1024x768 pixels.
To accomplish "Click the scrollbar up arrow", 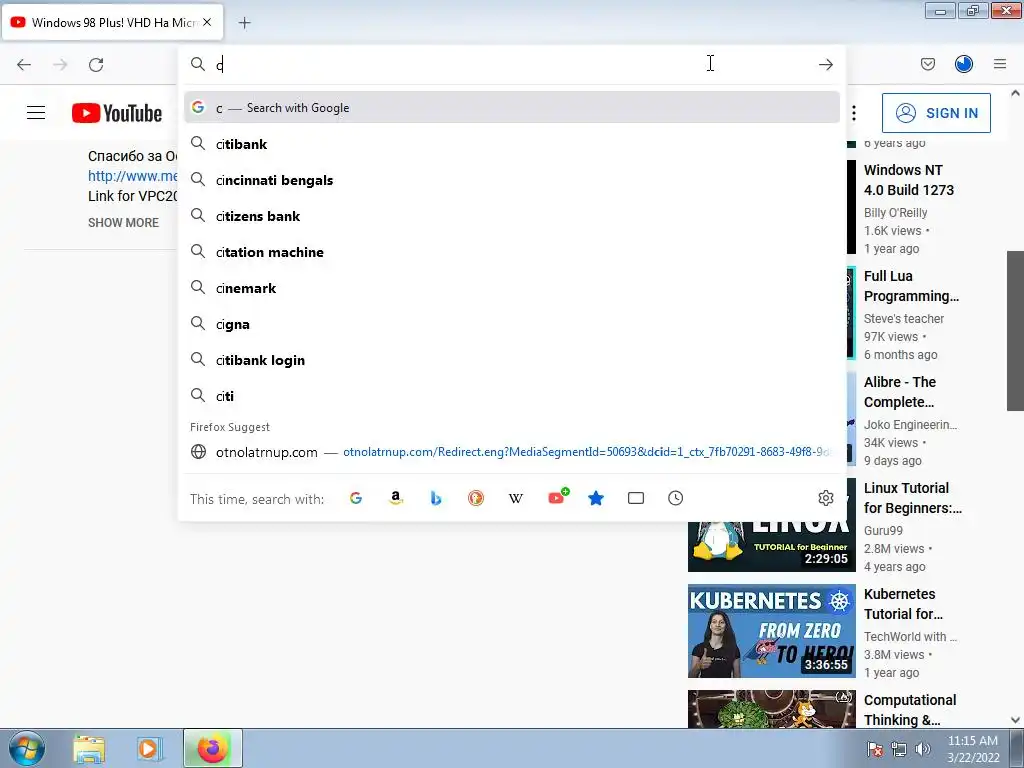I will [1015, 93].
